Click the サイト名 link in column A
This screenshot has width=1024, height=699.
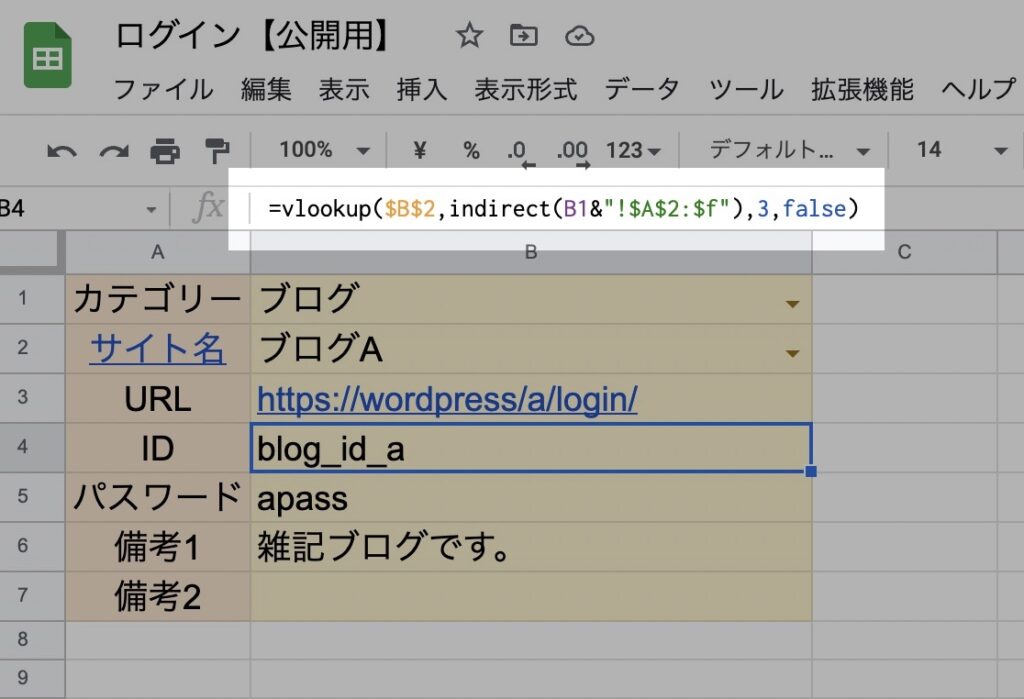tap(157, 350)
